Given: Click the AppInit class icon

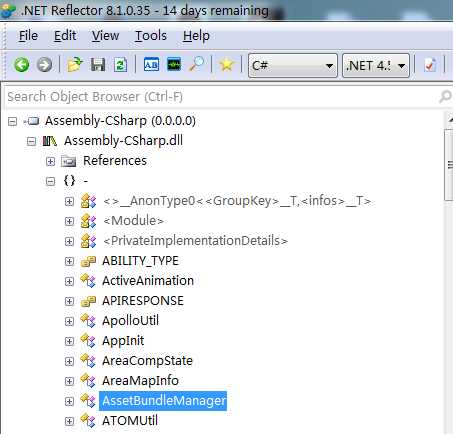Looking at the screenshot, I should pos(88,341).
